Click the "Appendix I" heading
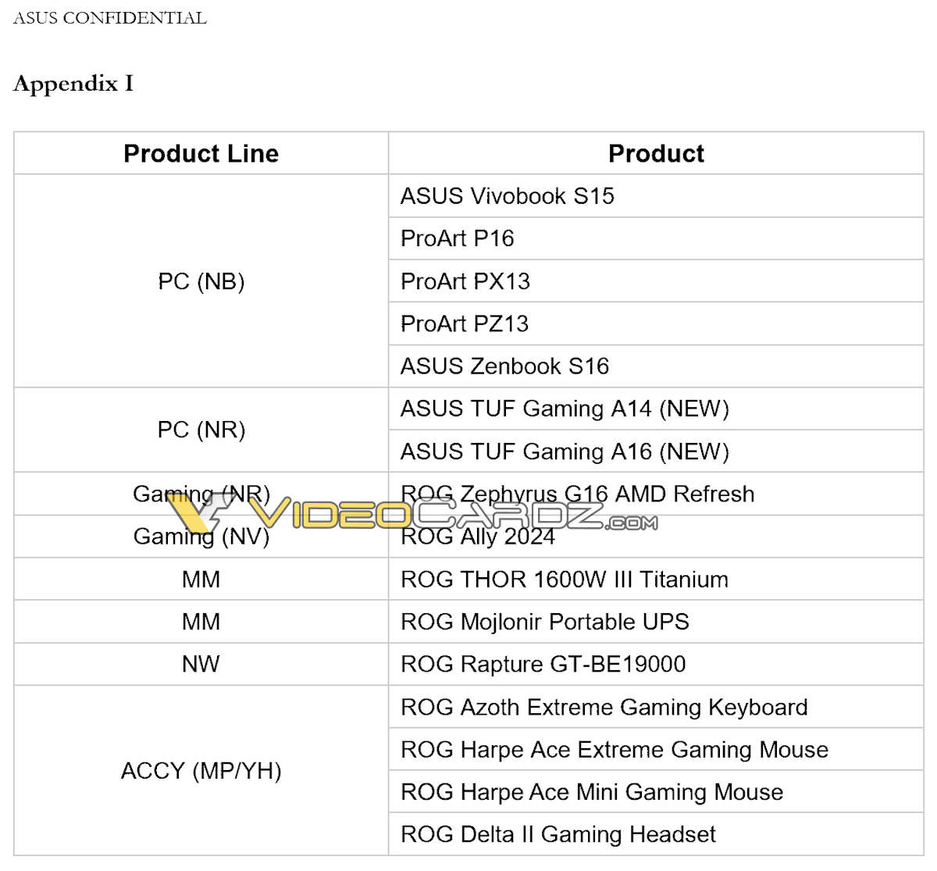 click(73, 84)
